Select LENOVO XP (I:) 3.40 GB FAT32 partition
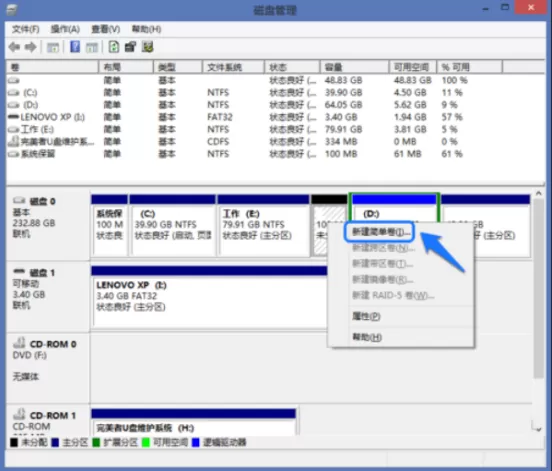 pos(209,296)
